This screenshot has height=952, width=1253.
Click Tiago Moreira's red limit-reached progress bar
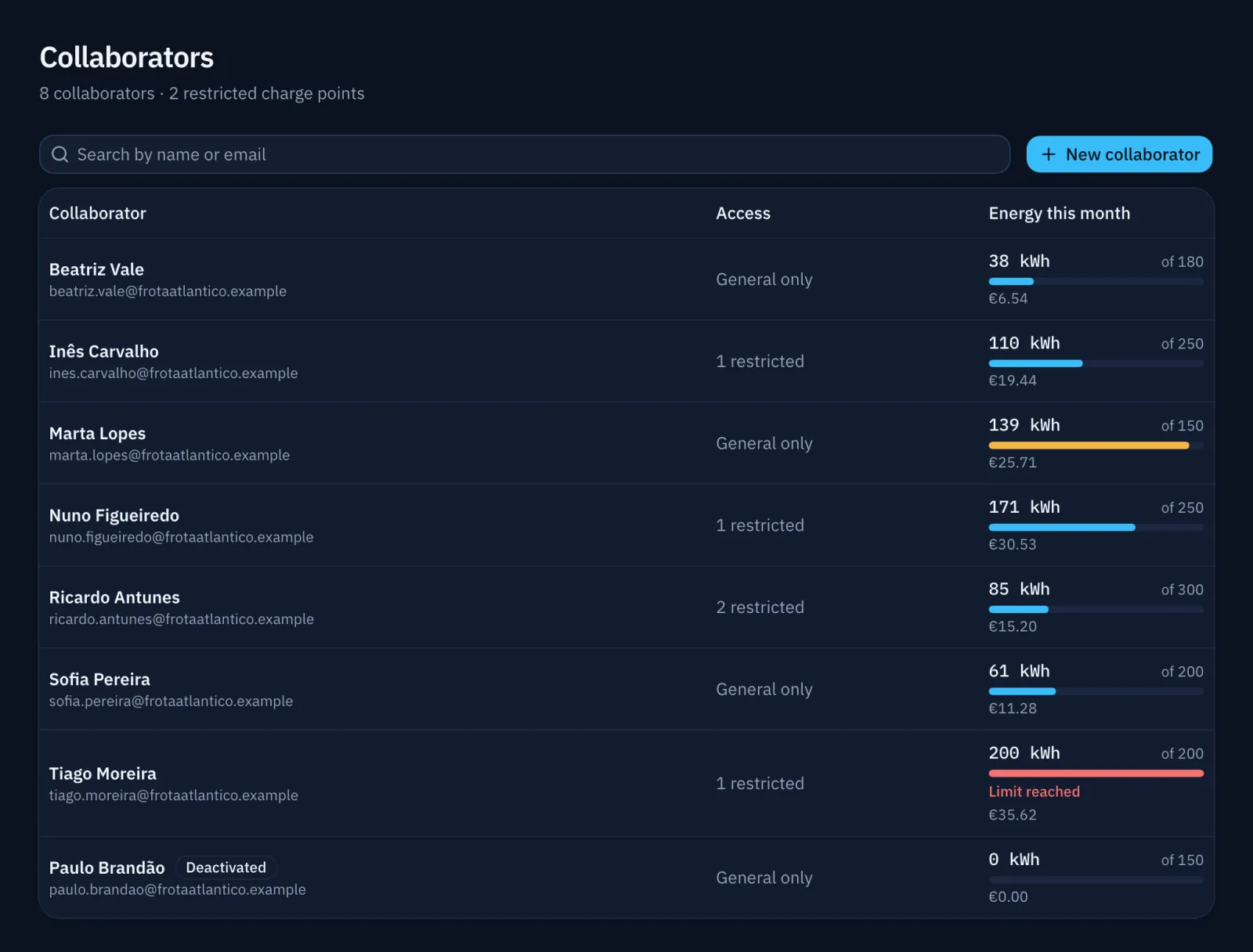tap(1096, 773)
